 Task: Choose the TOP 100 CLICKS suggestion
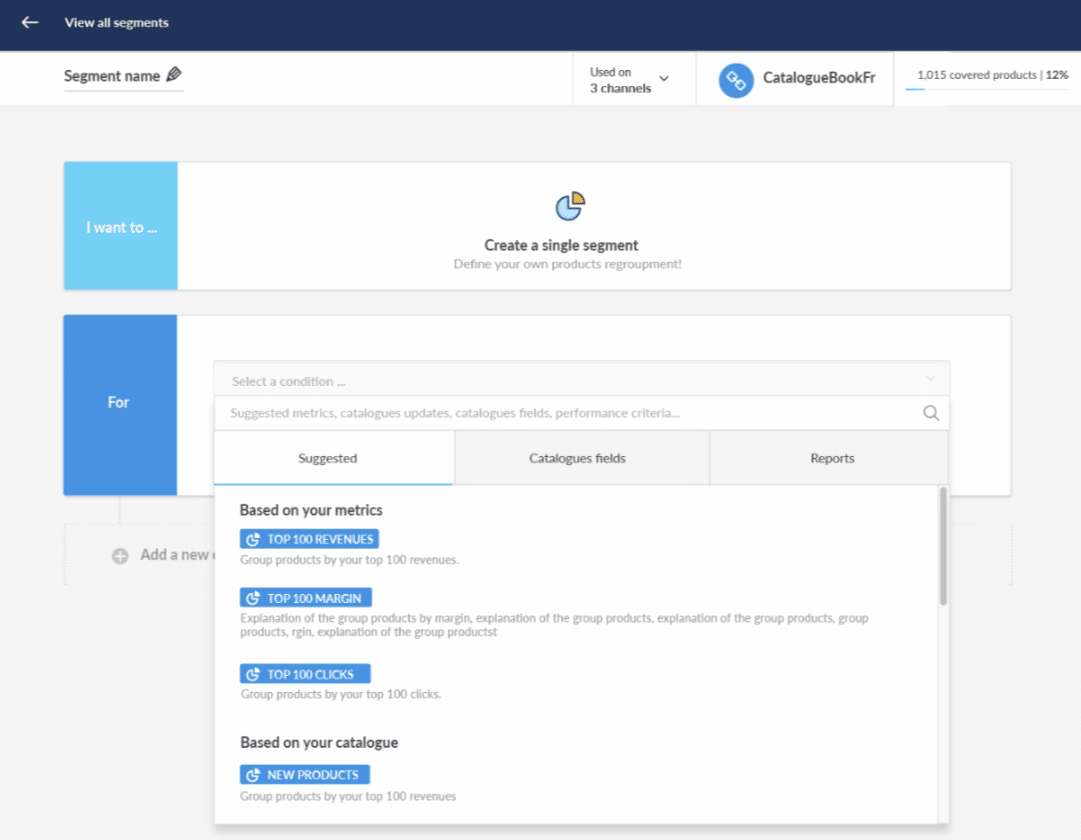point(305,674)
